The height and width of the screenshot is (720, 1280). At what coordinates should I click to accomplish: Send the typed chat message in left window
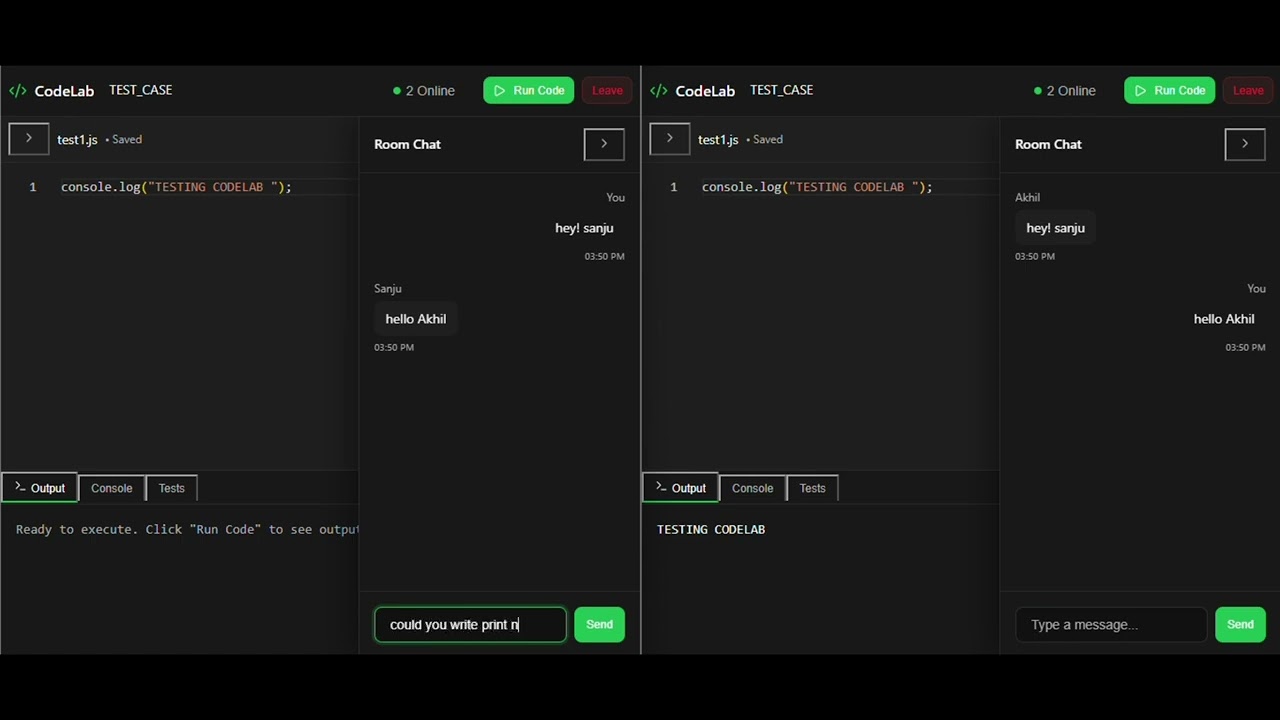(x=599, y=625)
